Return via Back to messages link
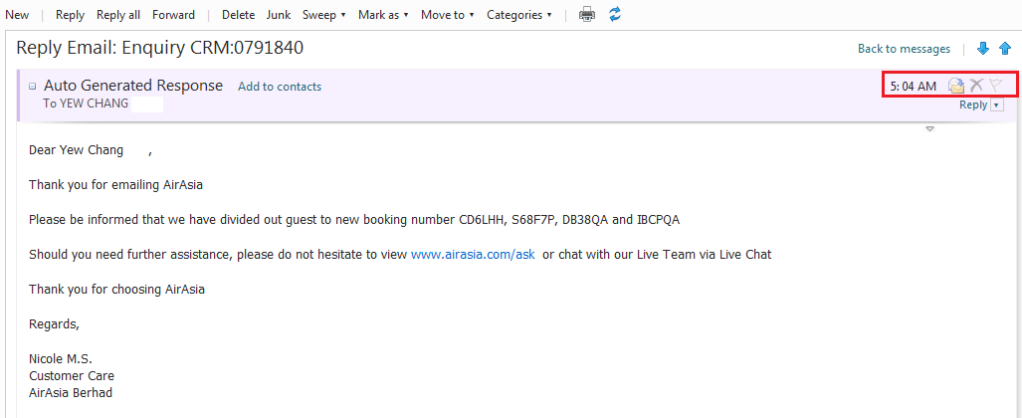This screenshot has width=1022, height=418. click(x=903, y=49)
